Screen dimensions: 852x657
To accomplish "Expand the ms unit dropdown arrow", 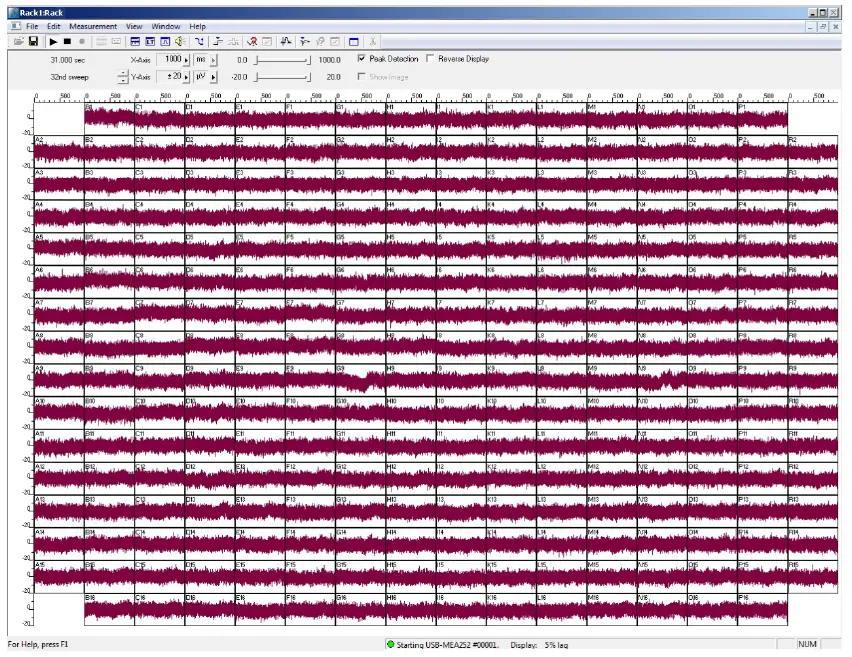I will 214,60.
